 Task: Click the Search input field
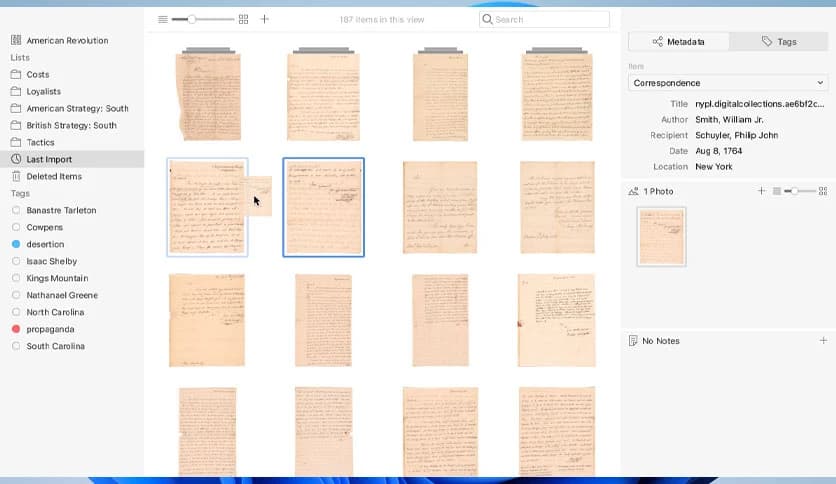click(544, 19)
